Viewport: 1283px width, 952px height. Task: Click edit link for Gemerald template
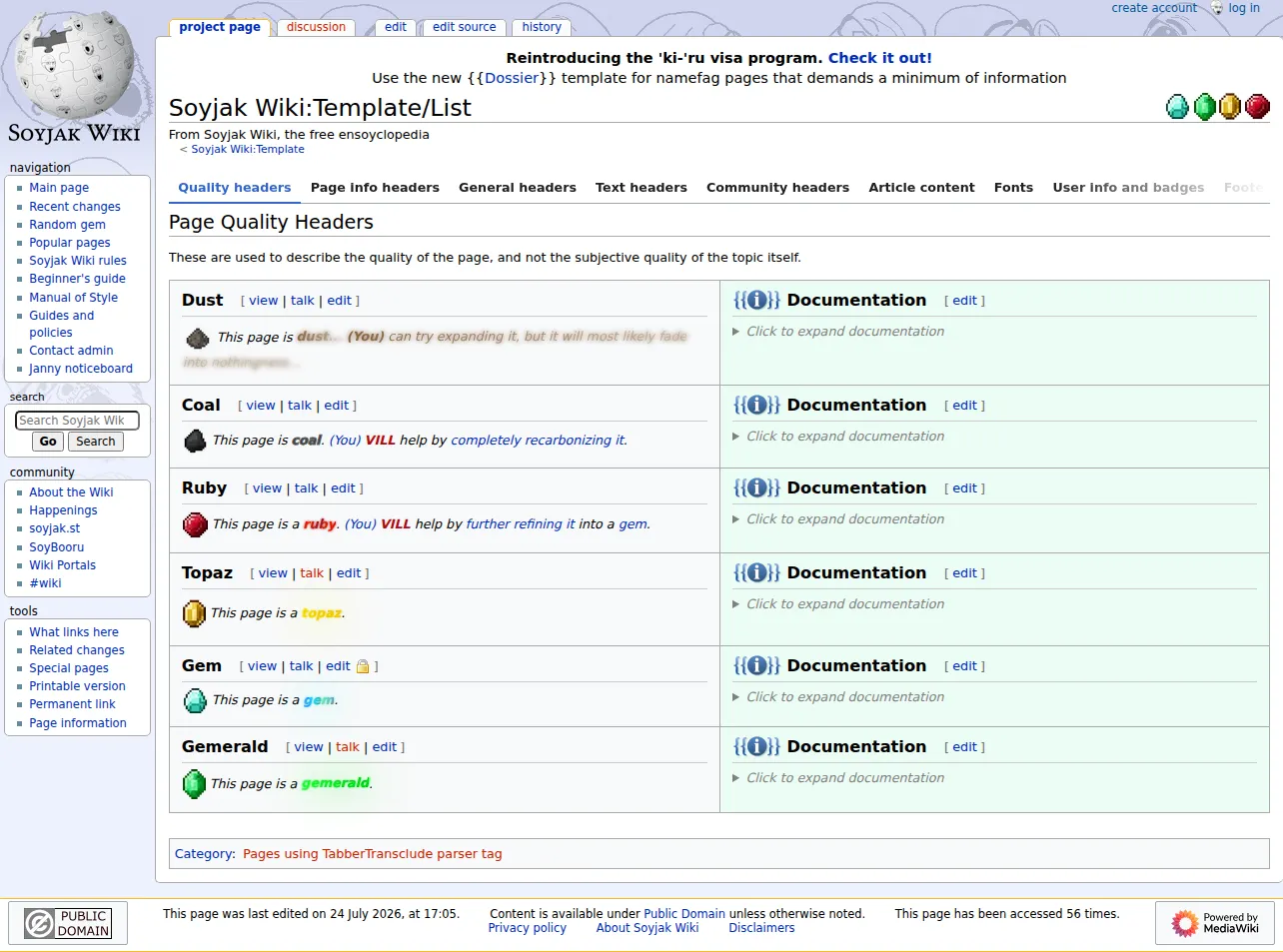click(x=385, y=747)
